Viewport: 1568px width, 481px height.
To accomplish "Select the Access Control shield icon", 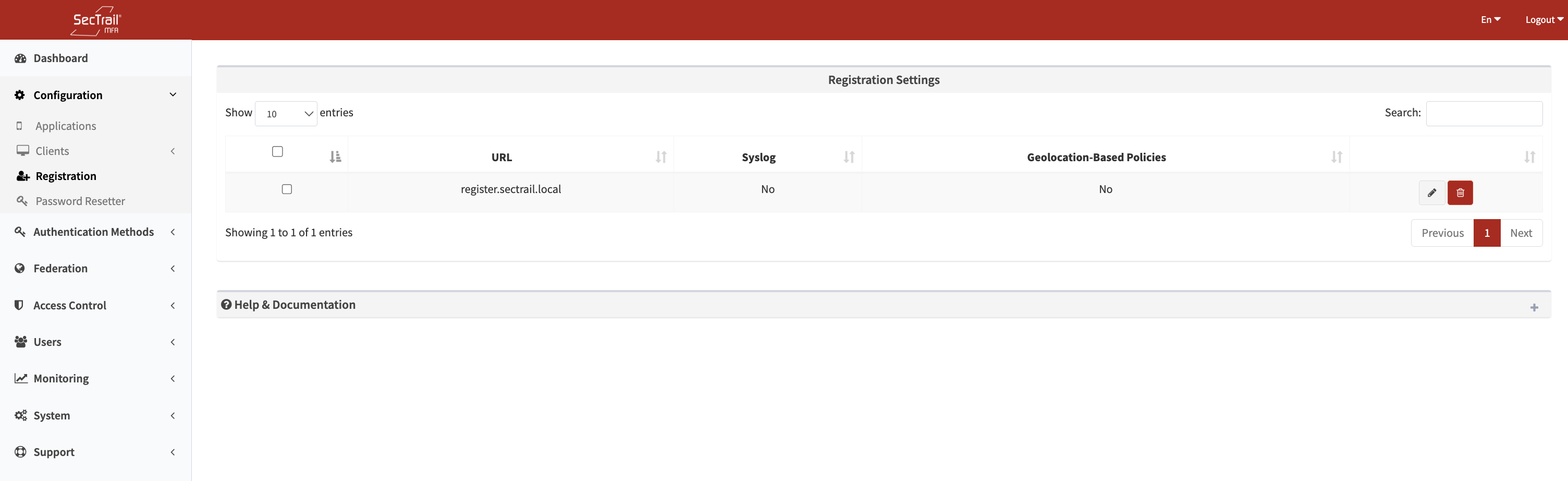I will 19,305.
